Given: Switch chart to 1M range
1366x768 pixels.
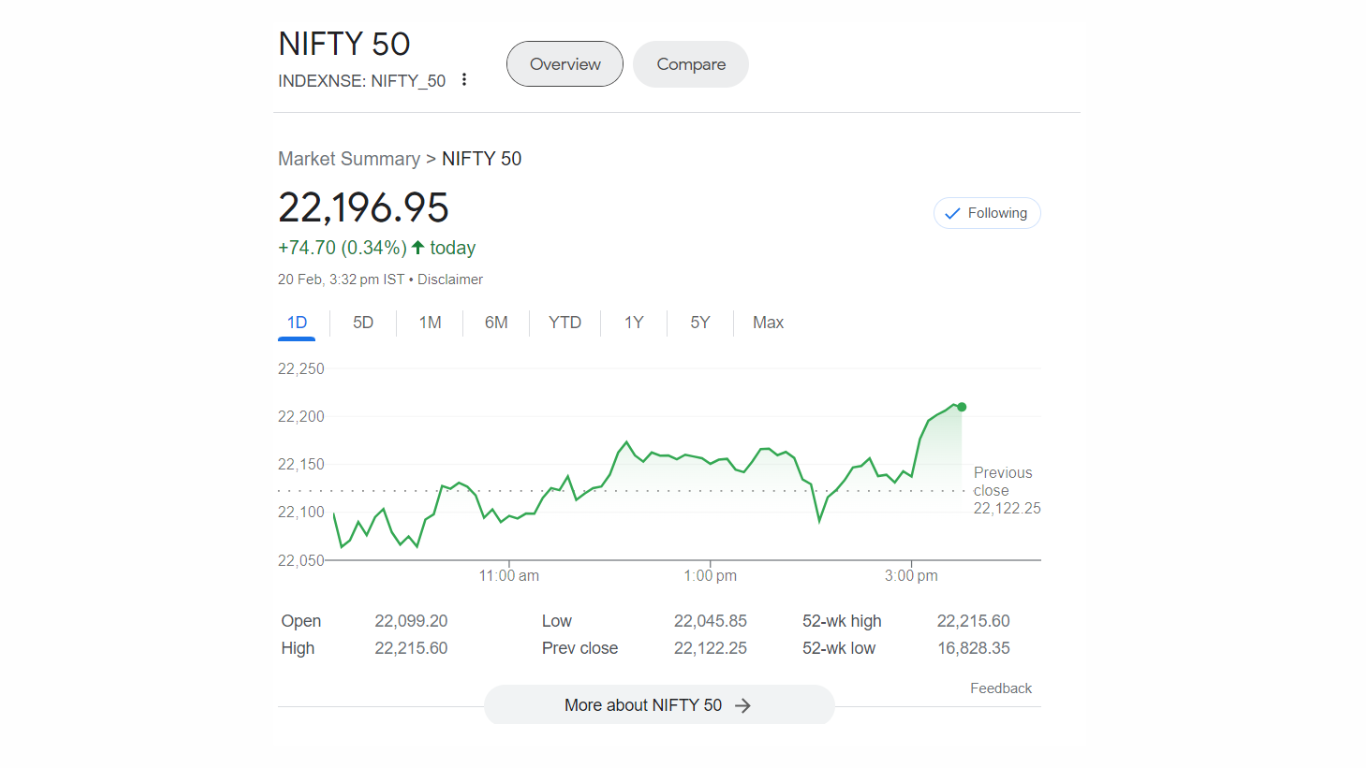Looking at the screenshot, I should pyautogui.click(x=430, y=322).
